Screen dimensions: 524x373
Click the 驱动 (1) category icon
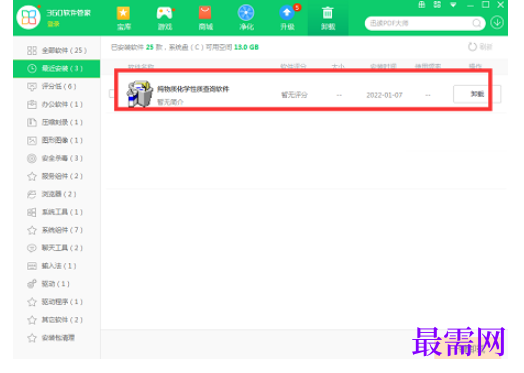[x=32, y=284]
